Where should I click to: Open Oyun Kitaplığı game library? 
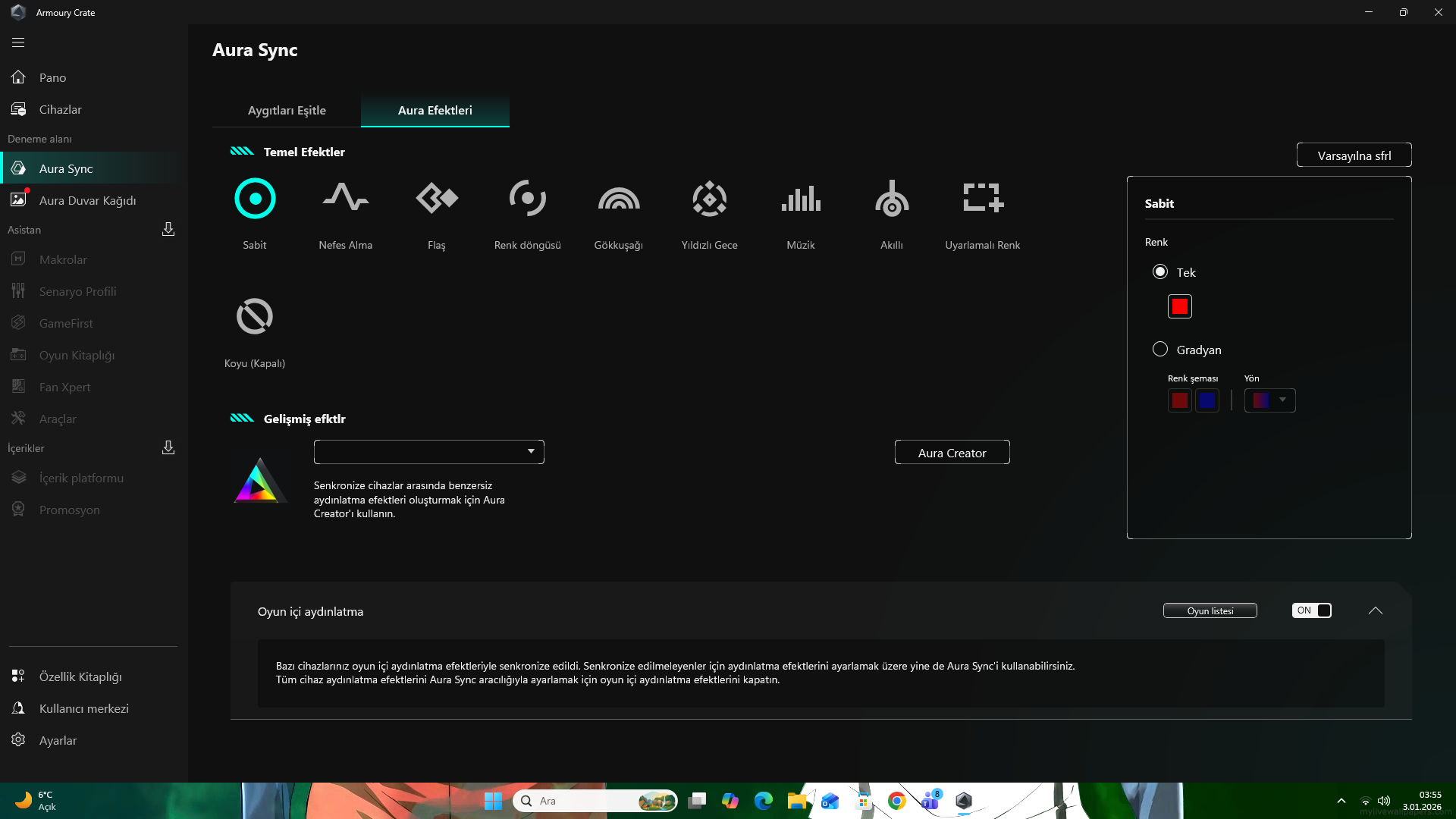click(94, 355)
